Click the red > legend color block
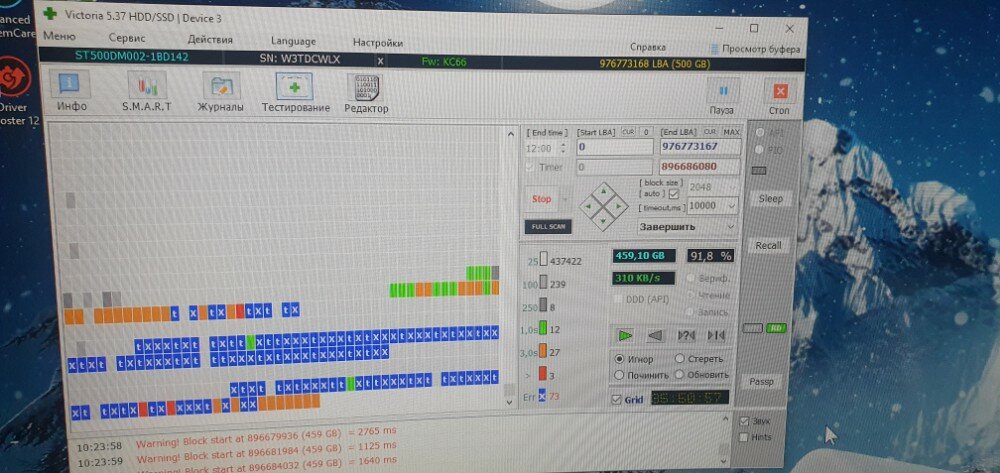The height and width of the screenshot is (473, 1000). click(543, 374)
